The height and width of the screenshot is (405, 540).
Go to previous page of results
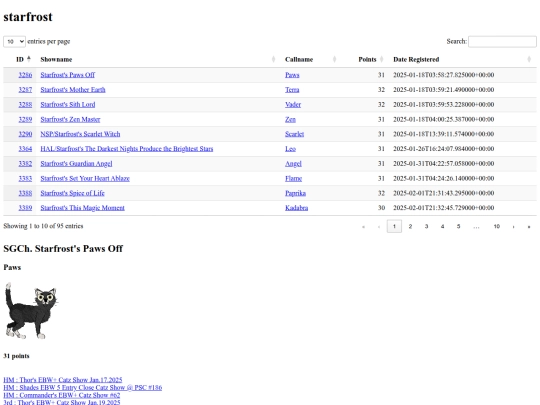coord(379,226)
